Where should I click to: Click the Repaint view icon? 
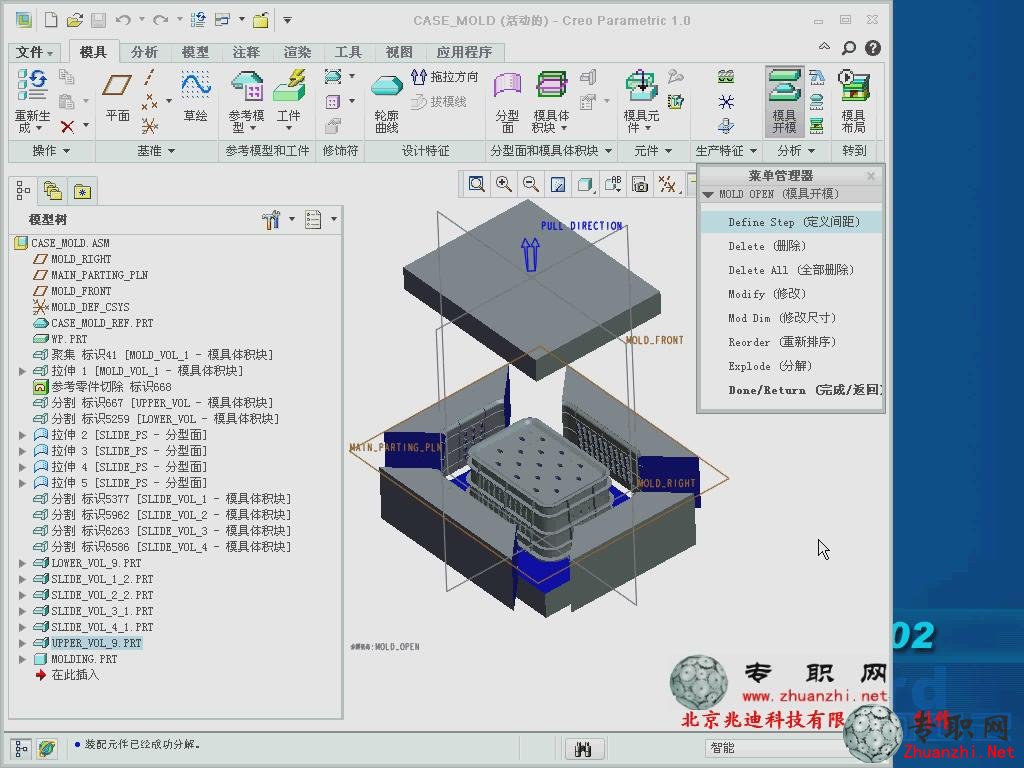(x=558, y=185)
